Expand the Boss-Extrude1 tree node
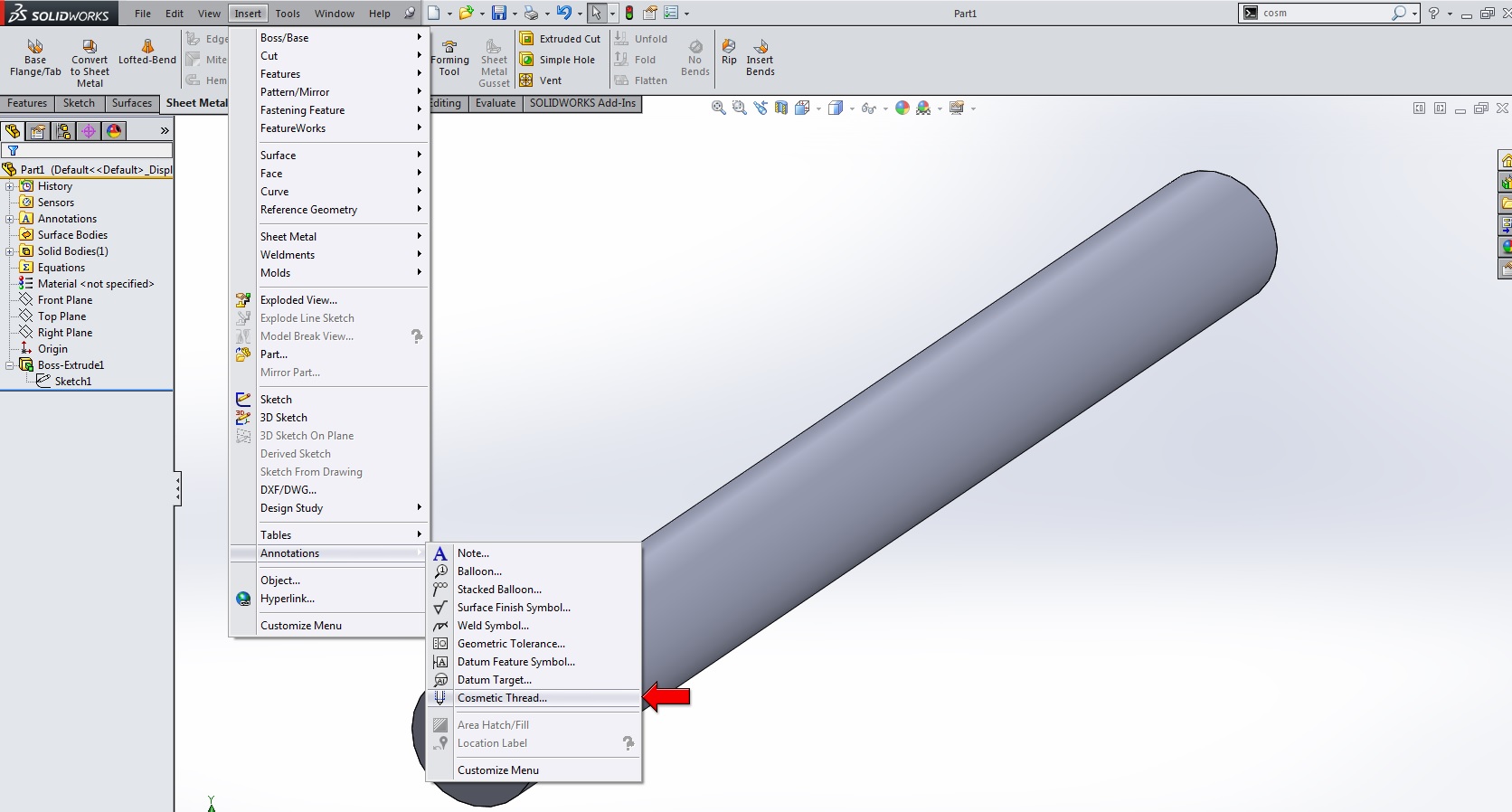The height and width of the screenshot is (812, 1512). 10,365
